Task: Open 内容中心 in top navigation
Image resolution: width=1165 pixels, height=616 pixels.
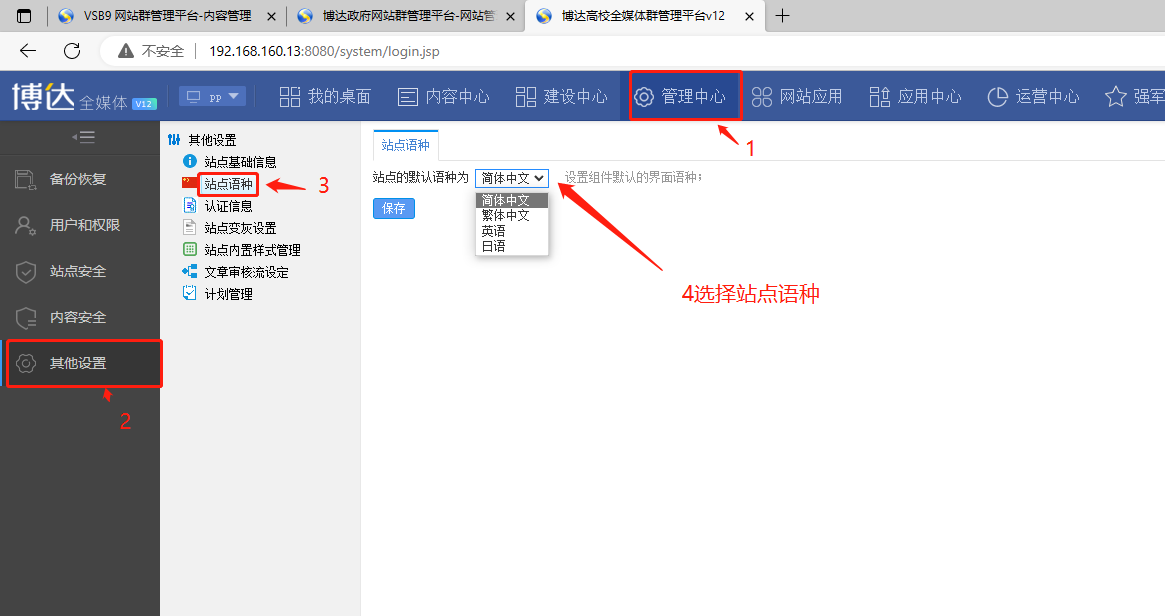Action: point(443,97)
